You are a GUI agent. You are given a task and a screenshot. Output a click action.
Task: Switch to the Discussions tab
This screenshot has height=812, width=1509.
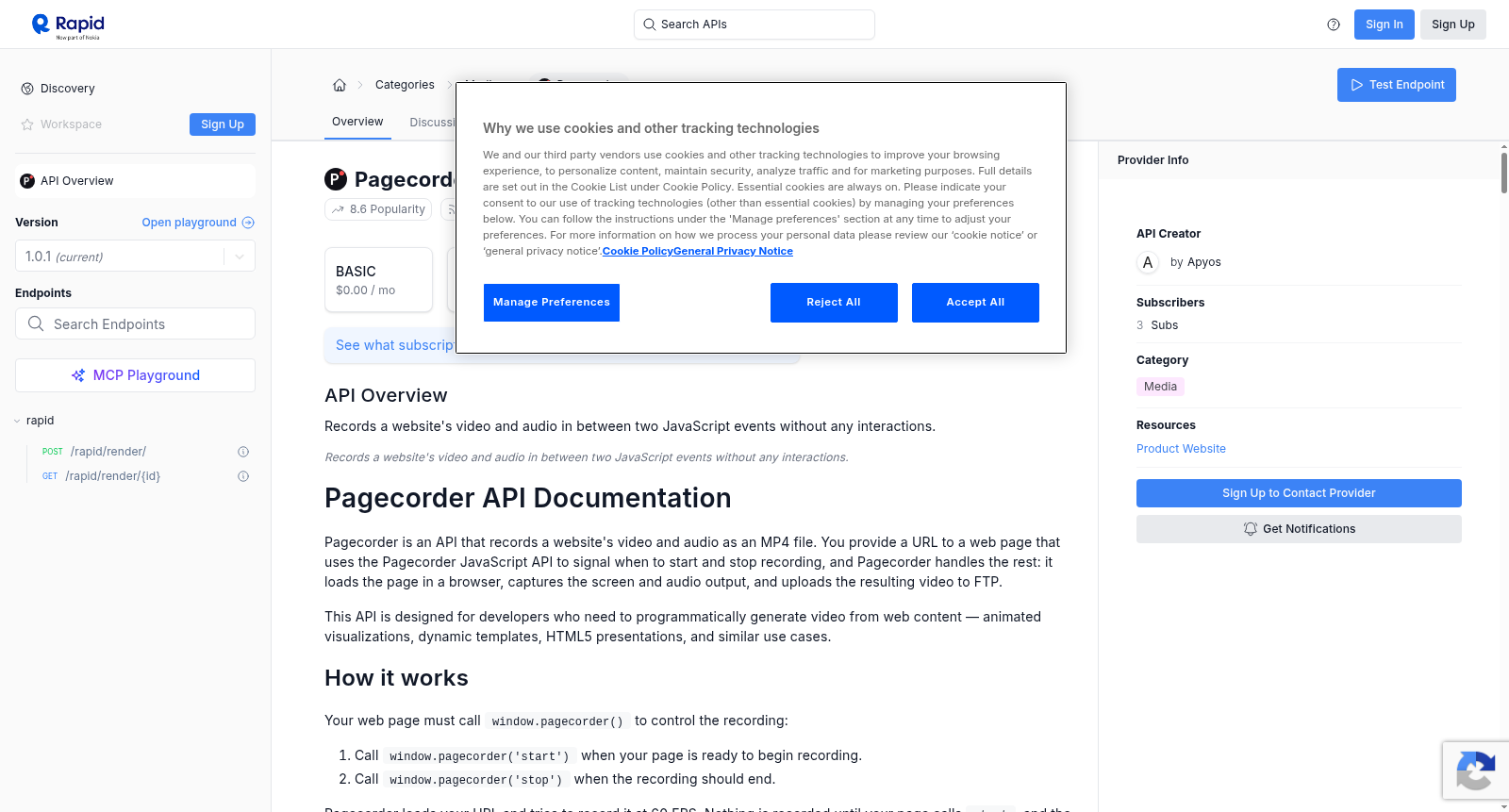(x=432, y=123)
